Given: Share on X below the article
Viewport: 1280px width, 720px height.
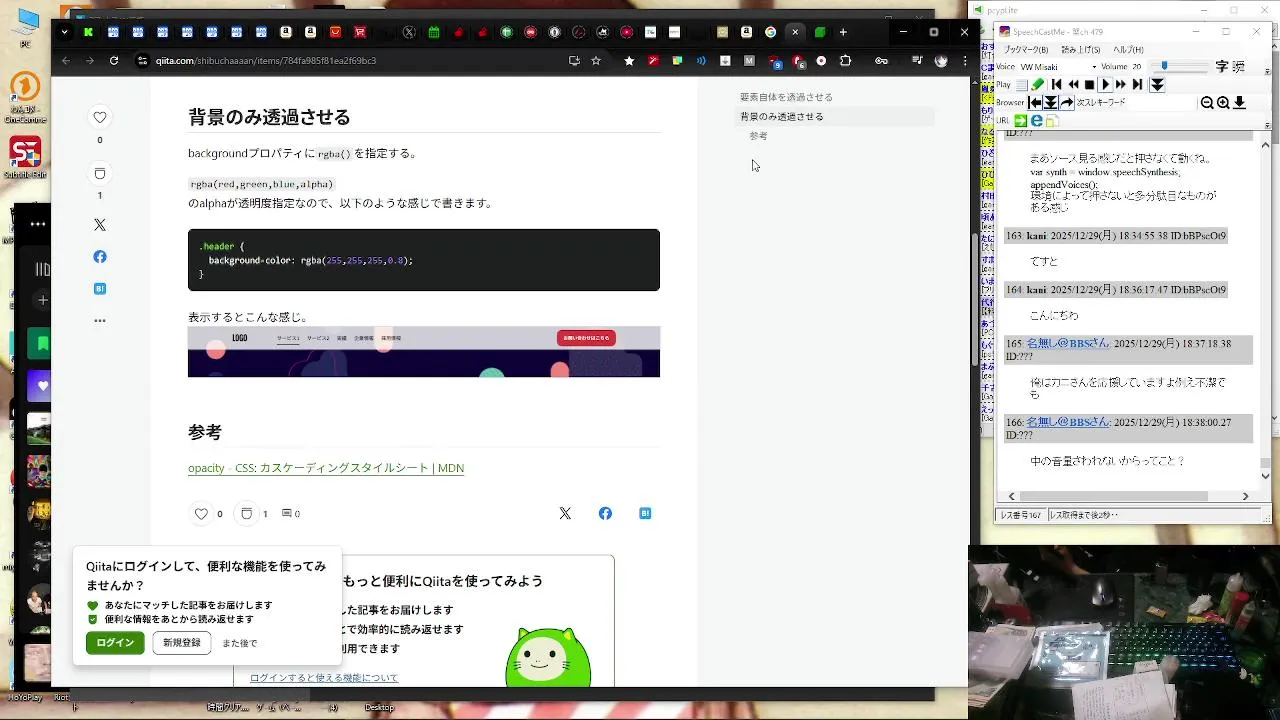Looking at the screenshot, I should 565,513.
